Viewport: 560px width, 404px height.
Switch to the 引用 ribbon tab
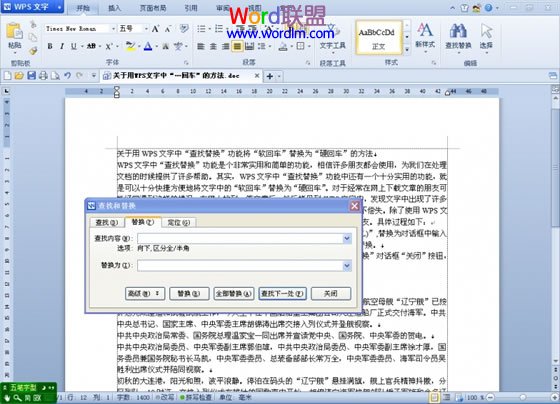(x=191, y=8)
